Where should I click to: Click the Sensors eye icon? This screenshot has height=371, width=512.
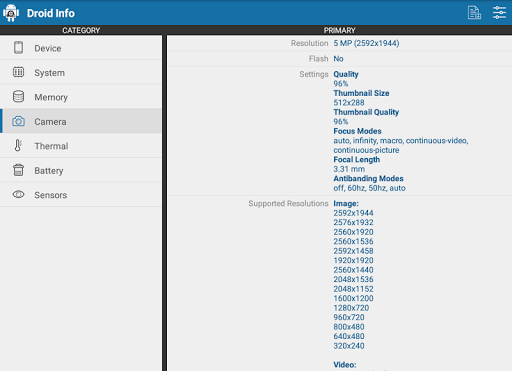tap(18, 194)
